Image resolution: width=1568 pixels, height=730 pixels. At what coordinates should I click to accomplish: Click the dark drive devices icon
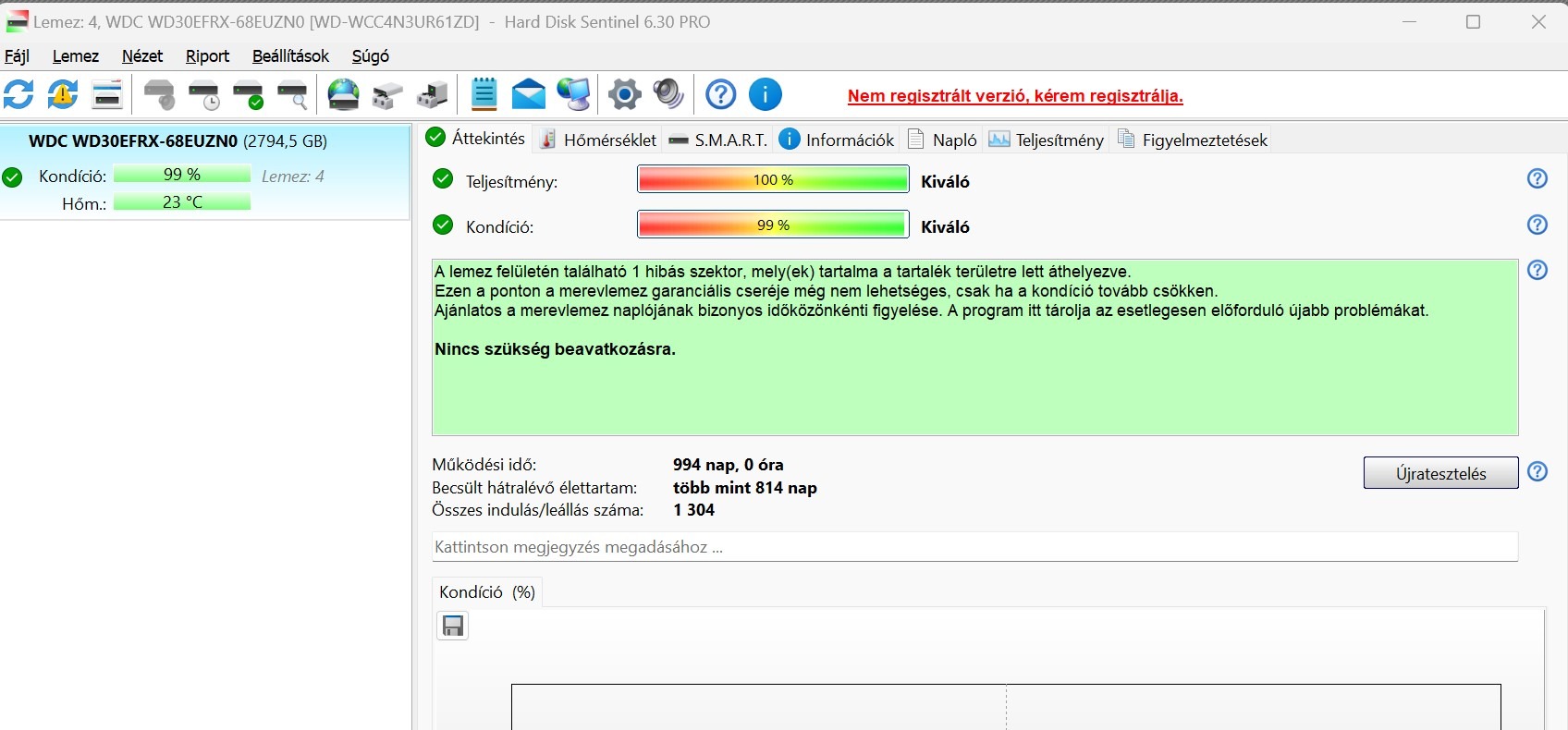pos(433,94)
